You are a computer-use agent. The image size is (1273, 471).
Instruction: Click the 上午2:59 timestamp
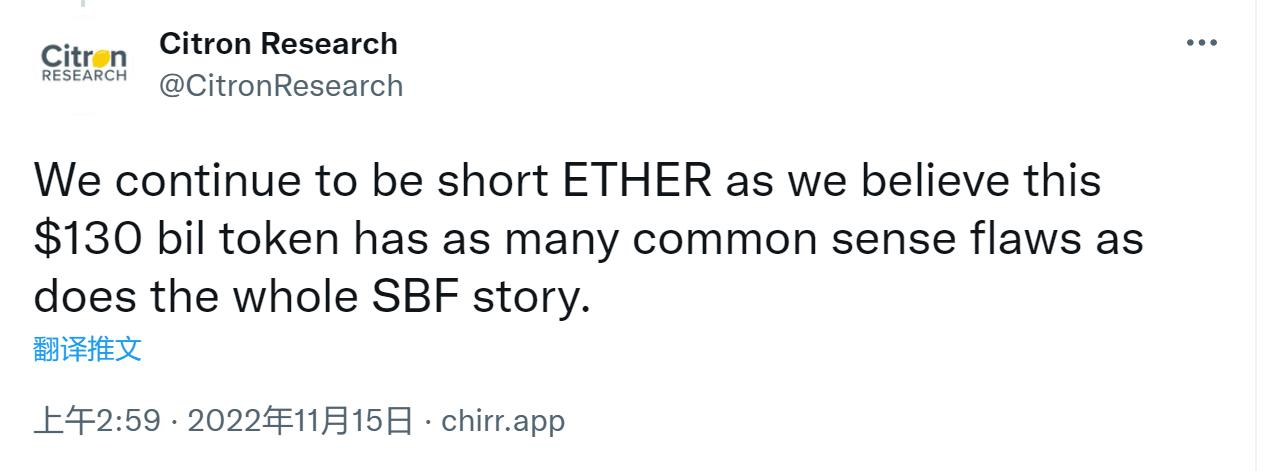coord(97,421)
